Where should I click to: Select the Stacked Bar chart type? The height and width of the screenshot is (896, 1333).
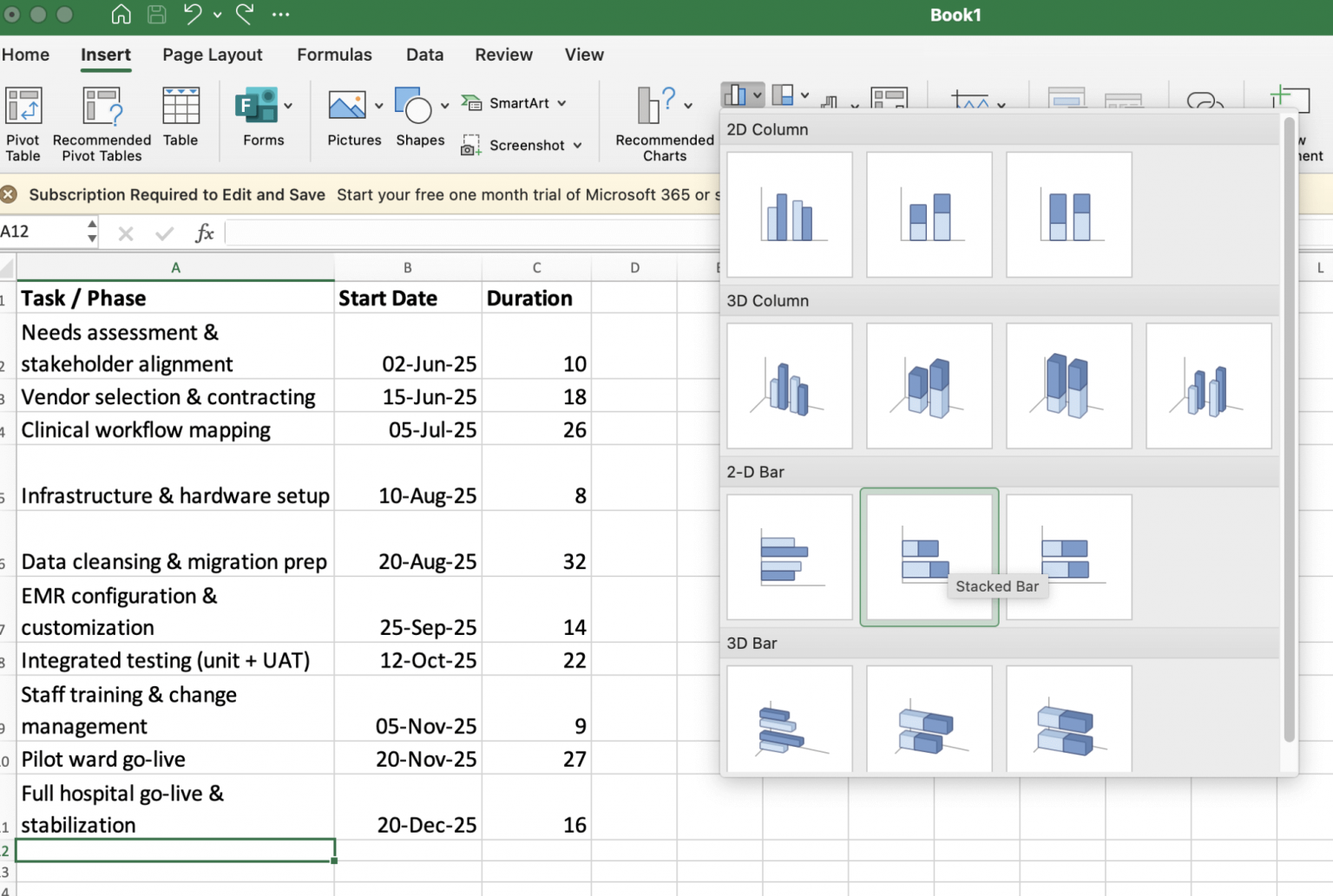929,557
